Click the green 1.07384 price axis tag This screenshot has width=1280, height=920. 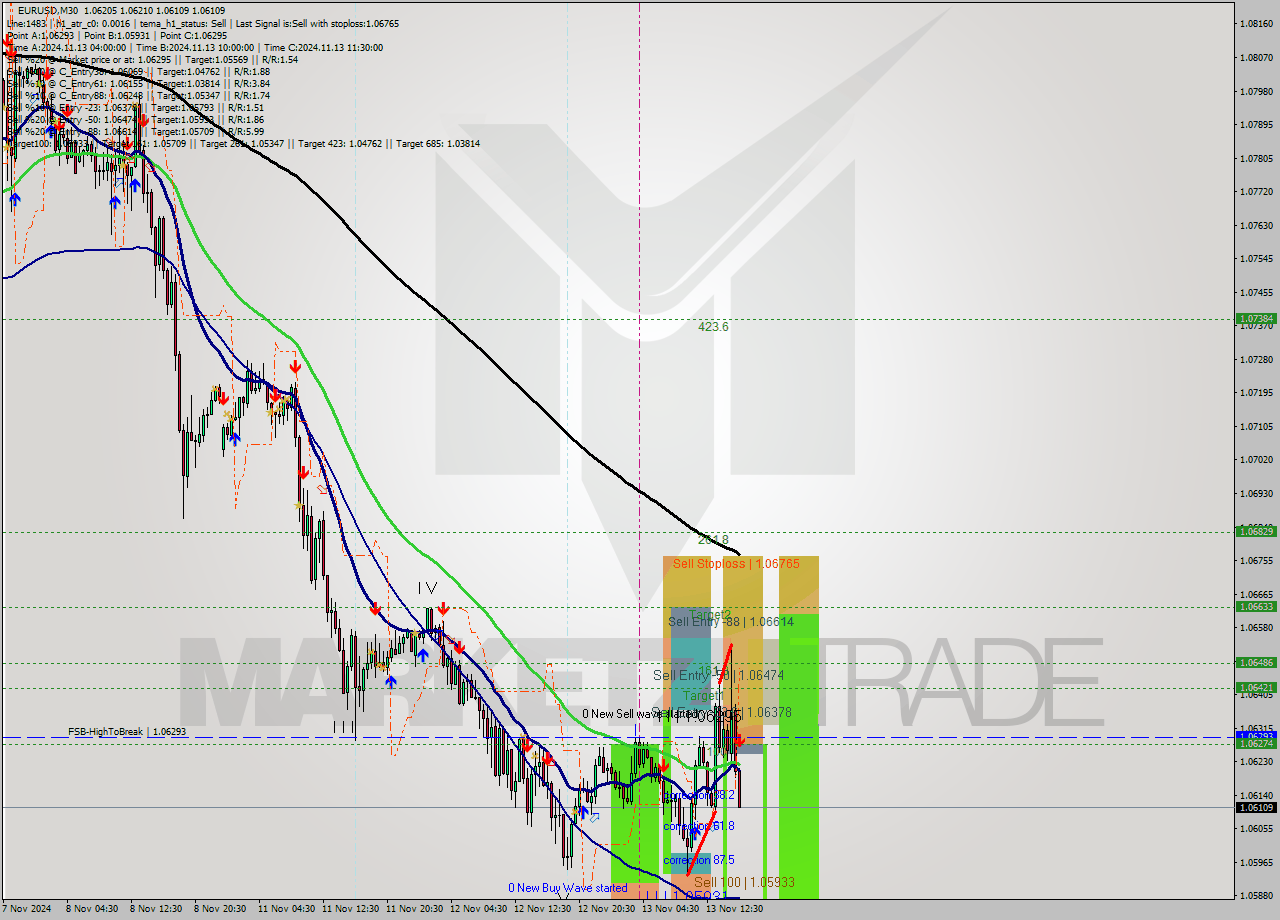1256,319
